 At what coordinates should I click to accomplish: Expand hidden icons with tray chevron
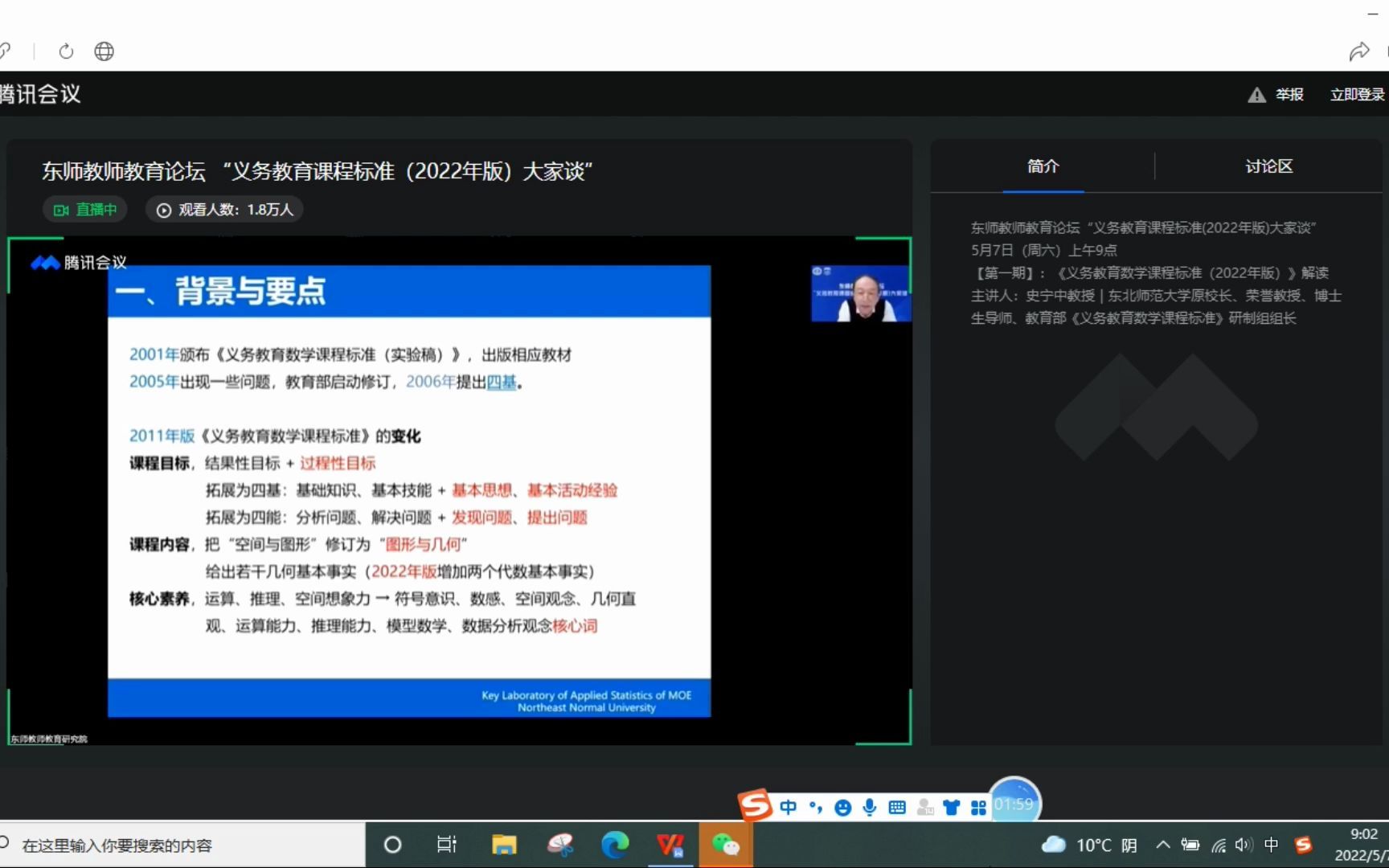pos(1162,845)
